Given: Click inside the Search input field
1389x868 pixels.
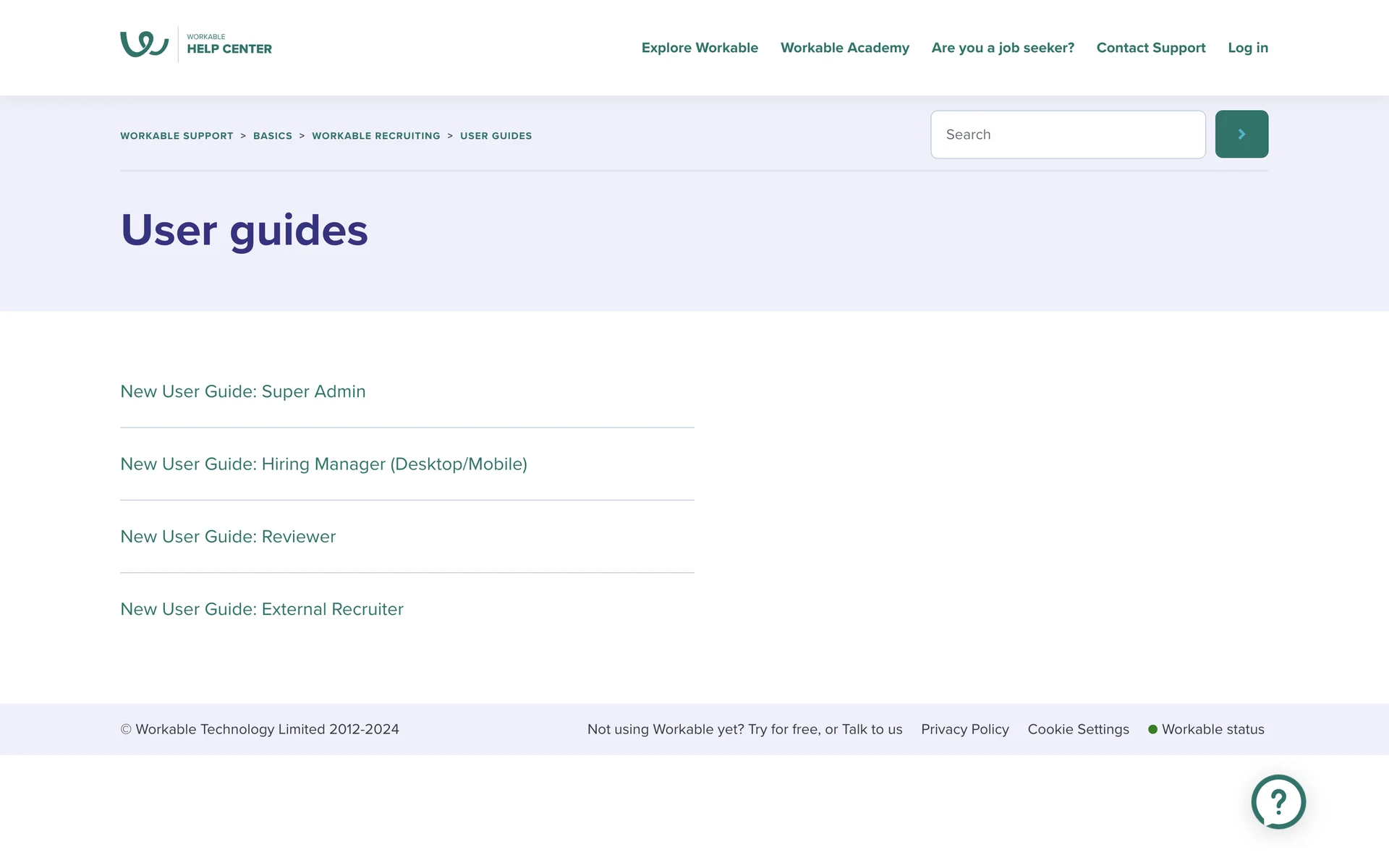Looking at the screenshot, I should pyautogui.click(x=1067, y=135).
